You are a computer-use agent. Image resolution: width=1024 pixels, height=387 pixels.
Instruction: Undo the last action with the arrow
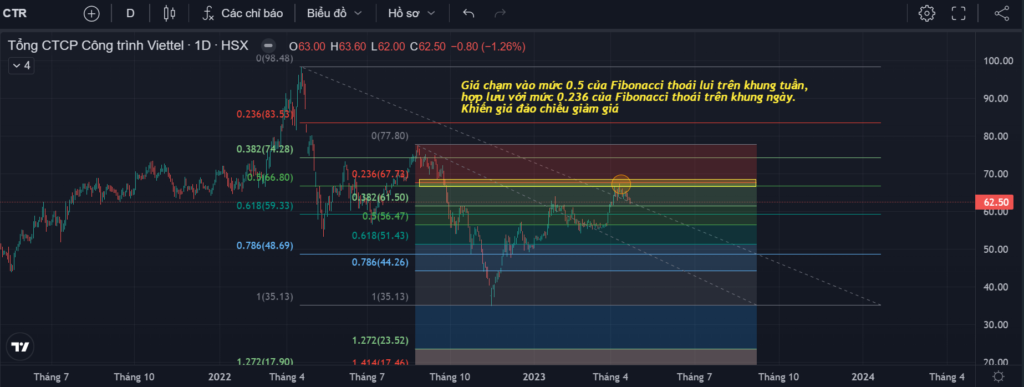click(x=468, y=13)
